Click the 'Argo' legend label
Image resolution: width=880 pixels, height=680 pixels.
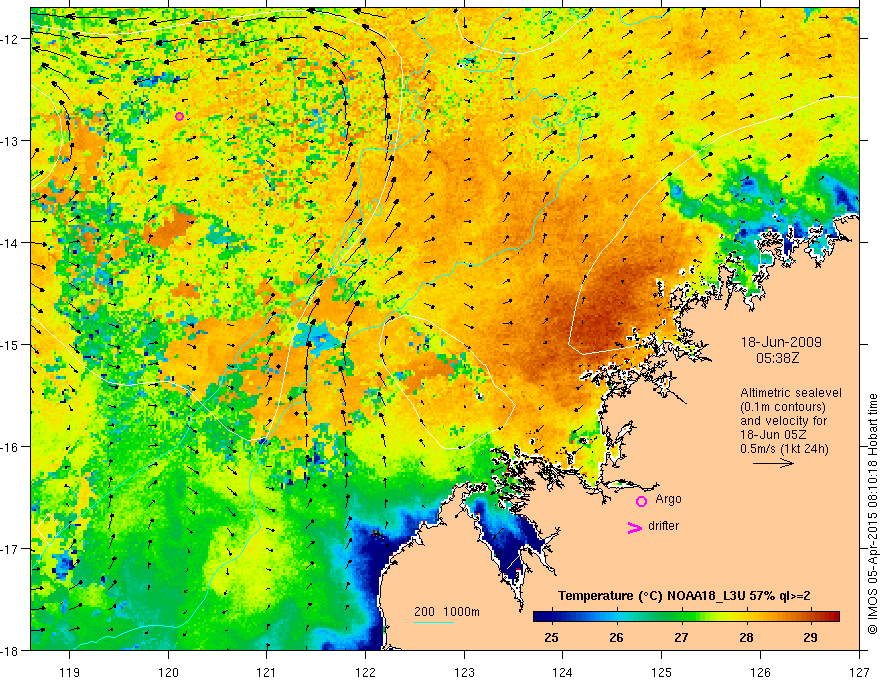[668, 499]
